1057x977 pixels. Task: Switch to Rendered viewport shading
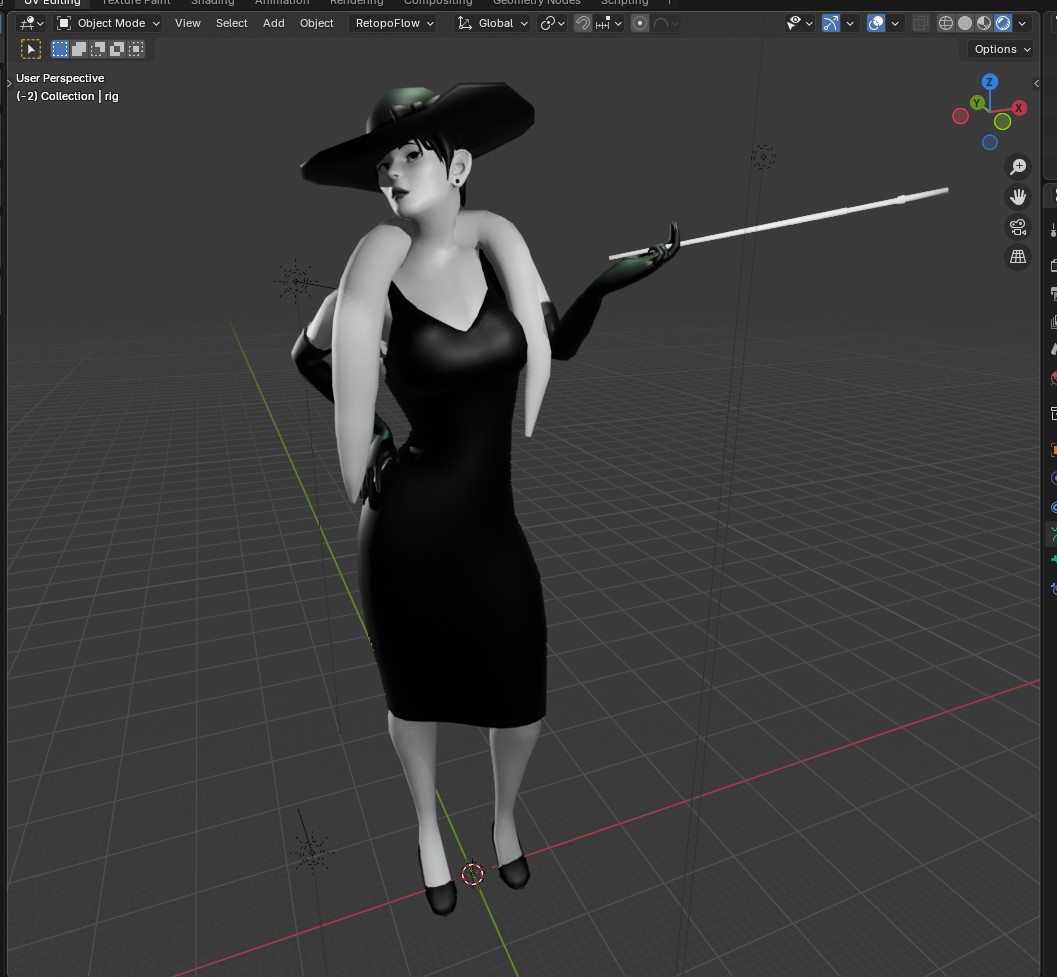tap(1003, 24)
